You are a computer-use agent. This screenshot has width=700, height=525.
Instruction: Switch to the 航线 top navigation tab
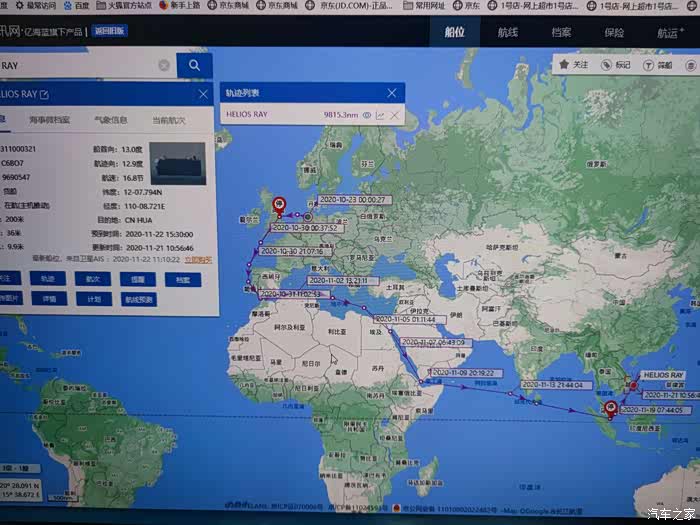(x=508, y=32)
